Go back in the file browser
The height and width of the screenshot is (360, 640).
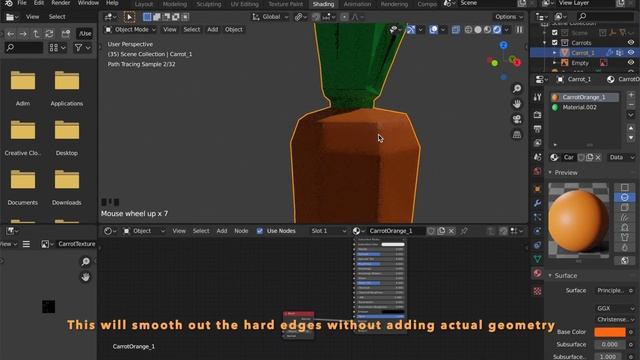[x=11, y=33]
